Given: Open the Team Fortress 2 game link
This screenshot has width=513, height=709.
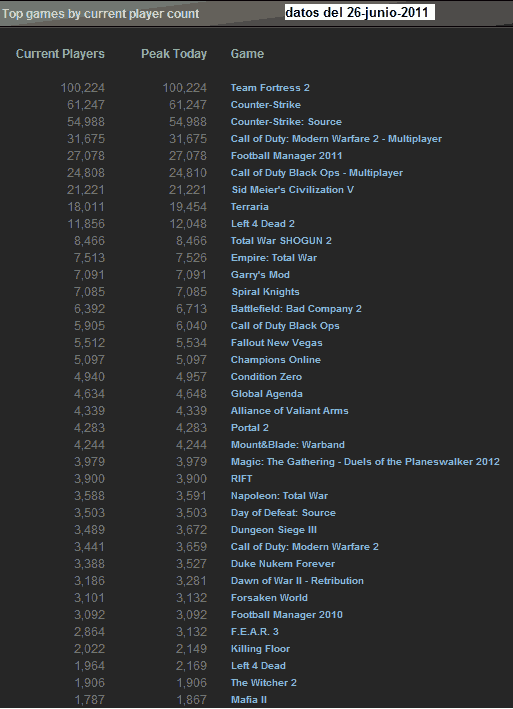Looking at the screenshot, I should pos(270,88).
